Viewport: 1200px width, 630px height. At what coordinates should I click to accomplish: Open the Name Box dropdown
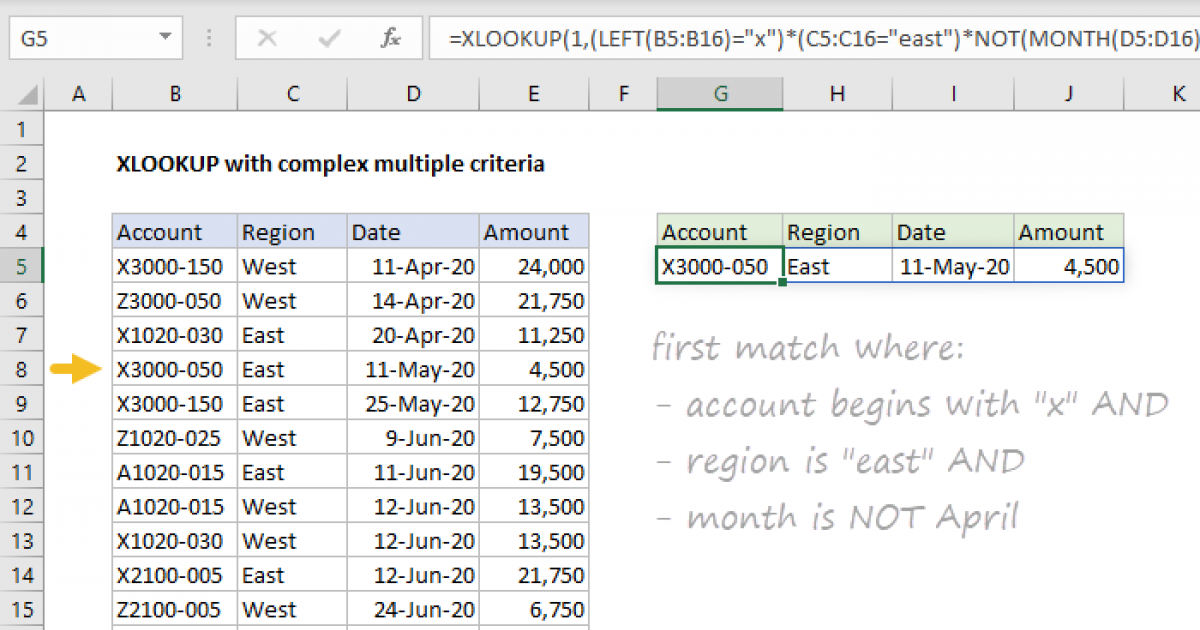click(167, 38)
